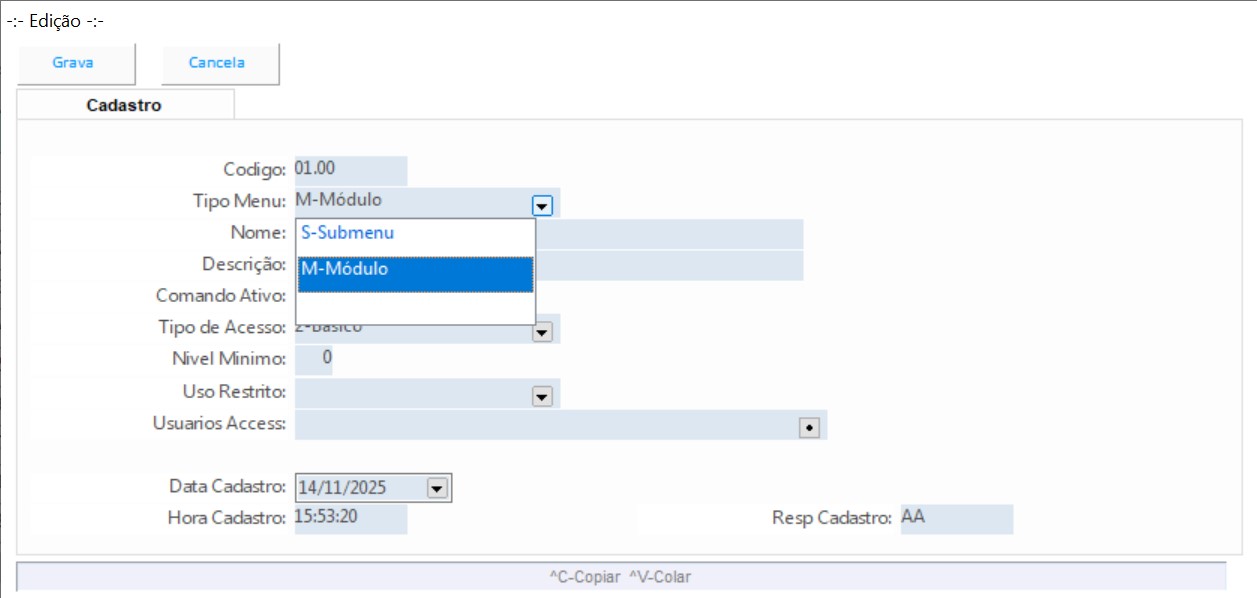Choose the highlighted M-Módulo option

tap(416, 270)
